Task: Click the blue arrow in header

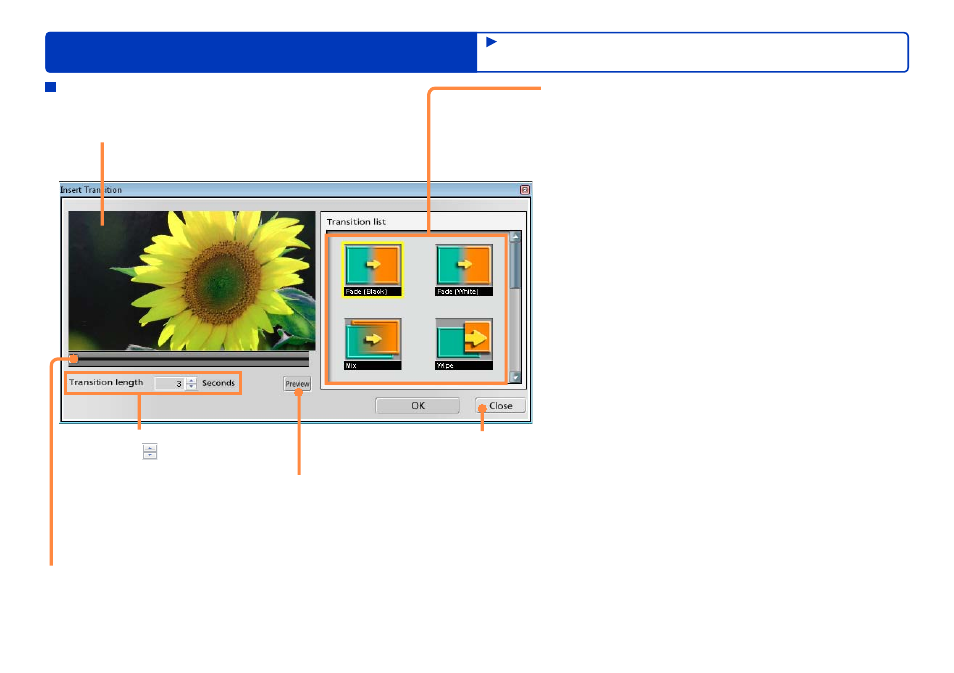Action: pyautogui.click(x=492, y=42)
